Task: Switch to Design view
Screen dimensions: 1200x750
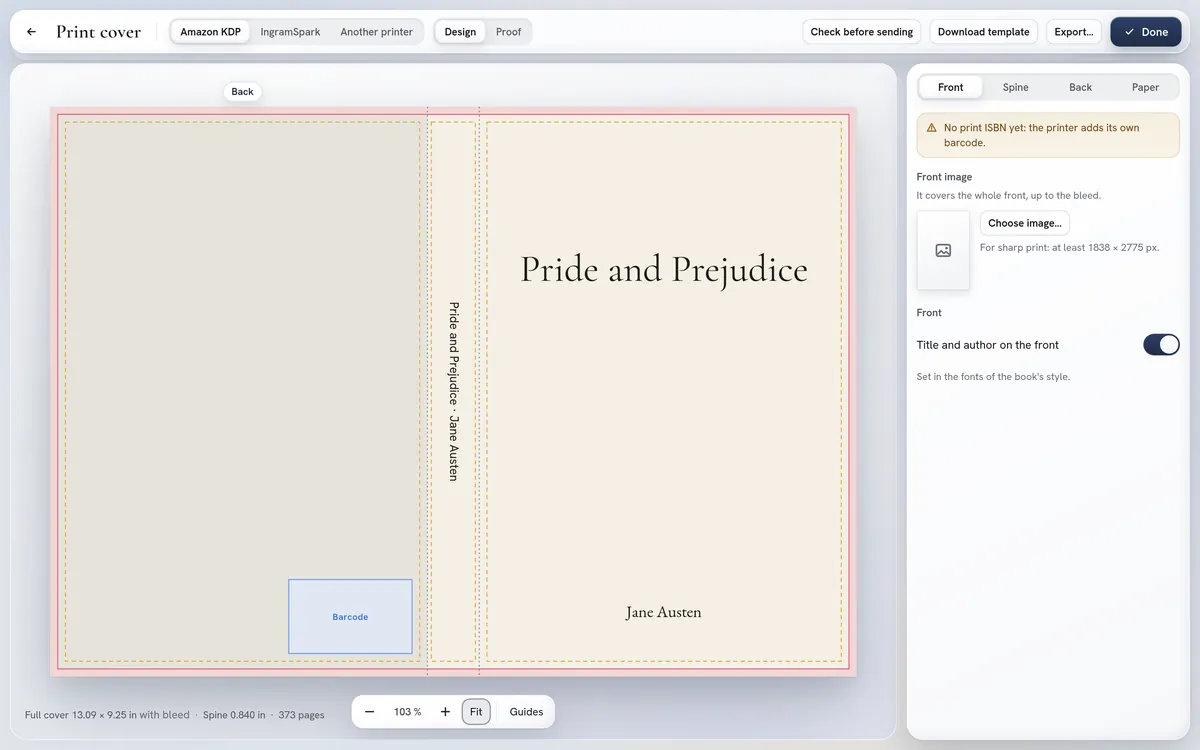Action: click(460, 32)
